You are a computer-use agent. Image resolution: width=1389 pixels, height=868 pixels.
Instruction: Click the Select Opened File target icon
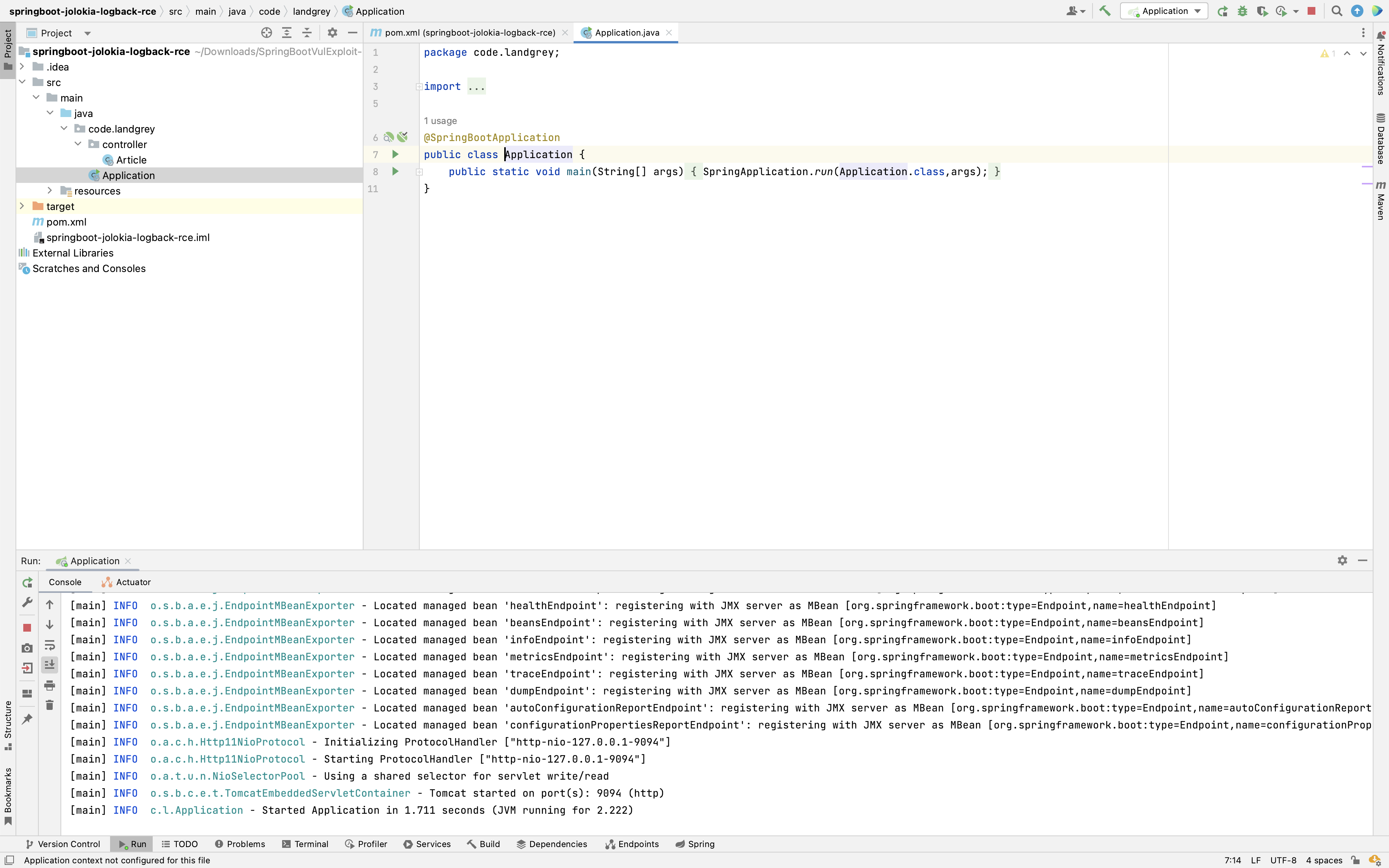tap(266, 33)
